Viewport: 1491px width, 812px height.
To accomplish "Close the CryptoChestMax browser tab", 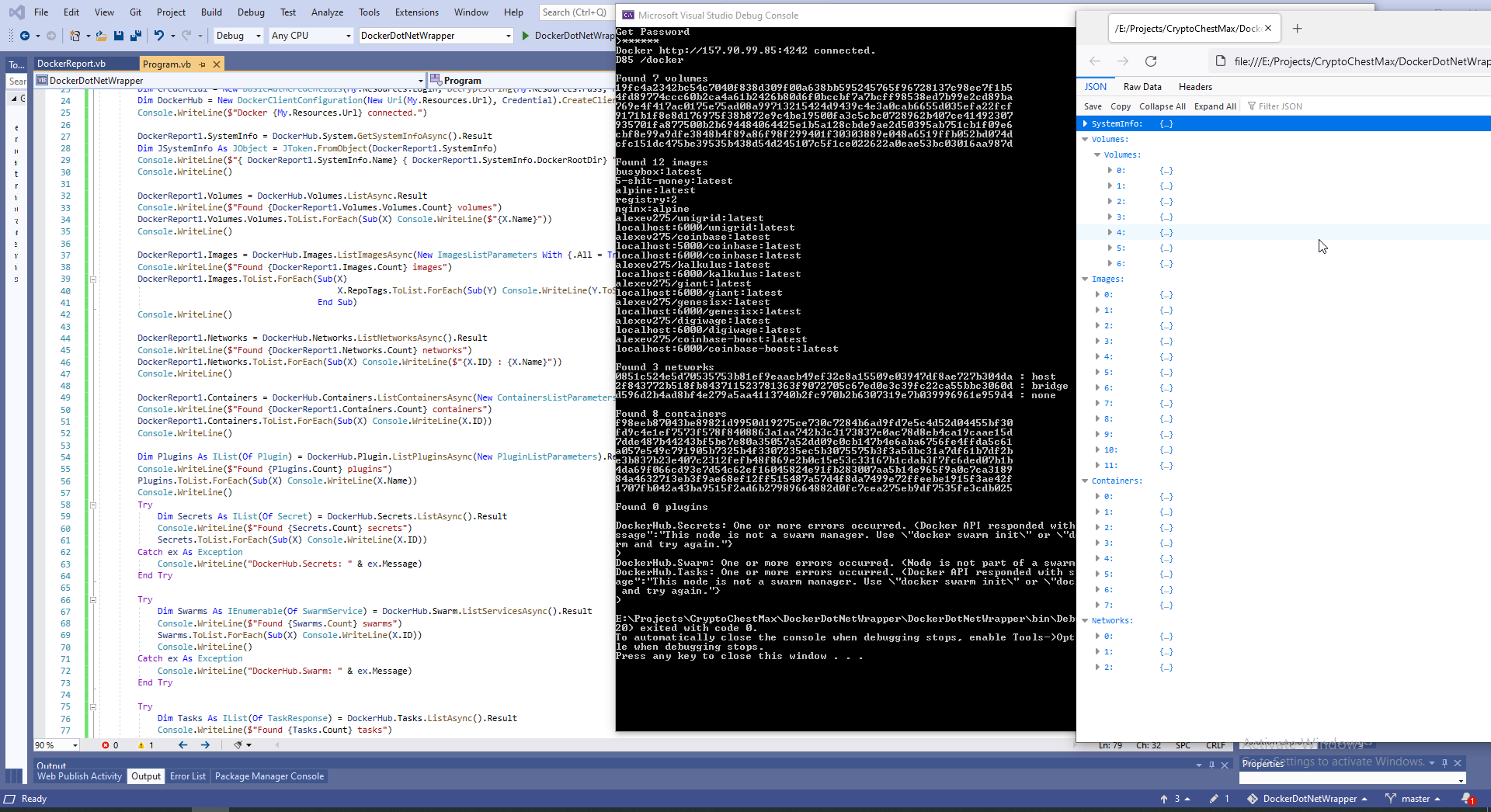I will pos(1268,29).
